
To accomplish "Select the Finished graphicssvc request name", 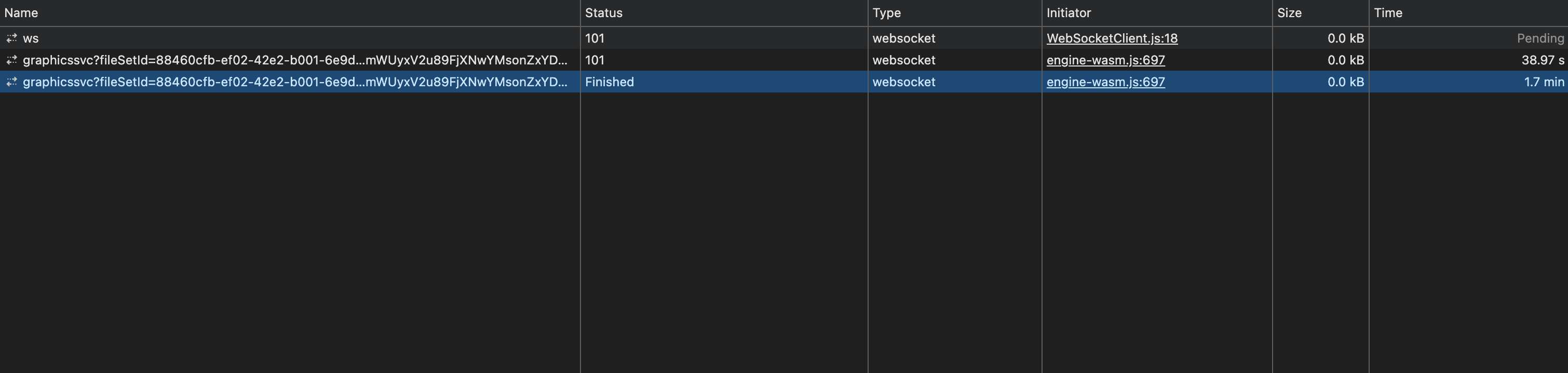I will click(294, 82).
